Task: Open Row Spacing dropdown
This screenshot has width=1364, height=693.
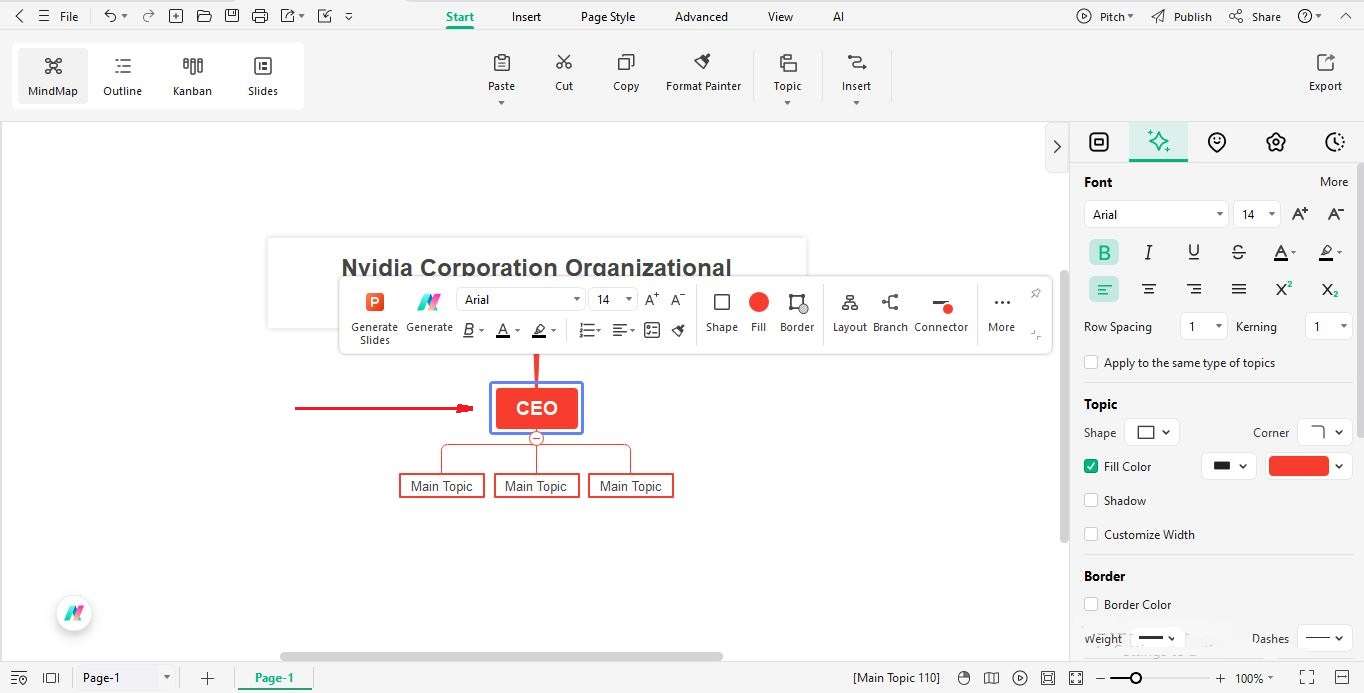Action: (x=1203, y=326)
